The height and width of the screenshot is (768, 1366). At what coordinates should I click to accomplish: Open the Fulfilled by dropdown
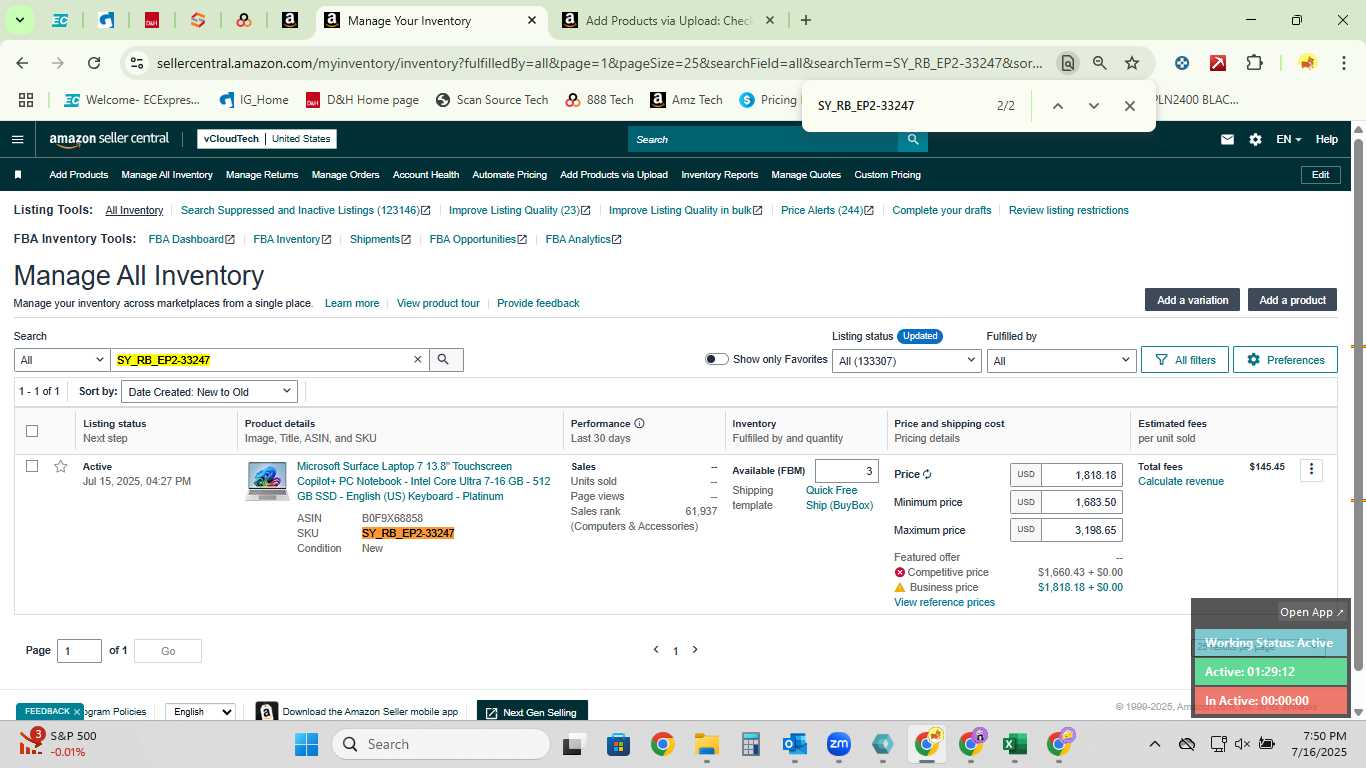(x=1061, y=360)
